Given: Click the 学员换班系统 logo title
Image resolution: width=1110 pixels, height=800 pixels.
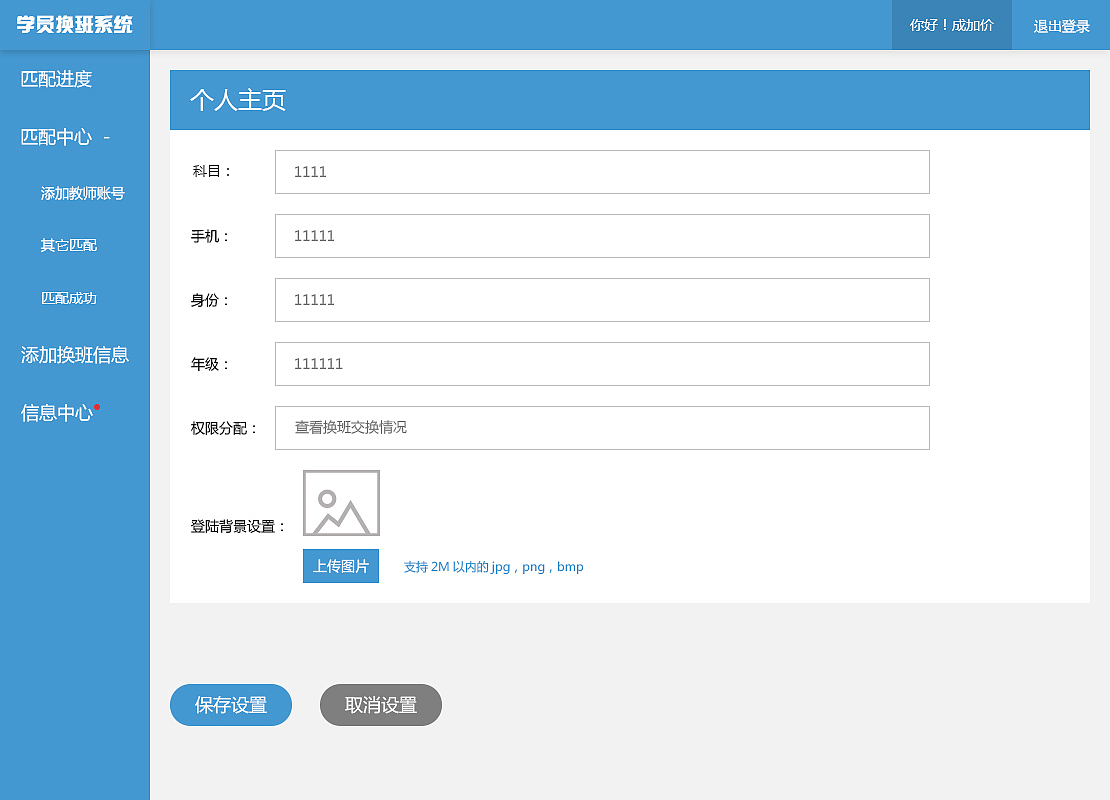Looking at the screenshot, I should click(x=74, y=25).
